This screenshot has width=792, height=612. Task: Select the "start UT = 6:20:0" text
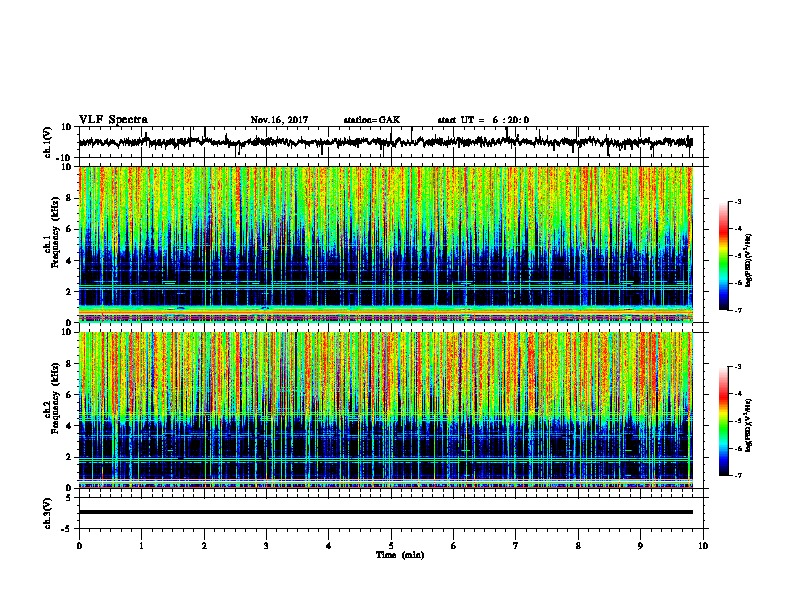pyautogui.click(x=483, y=120)
